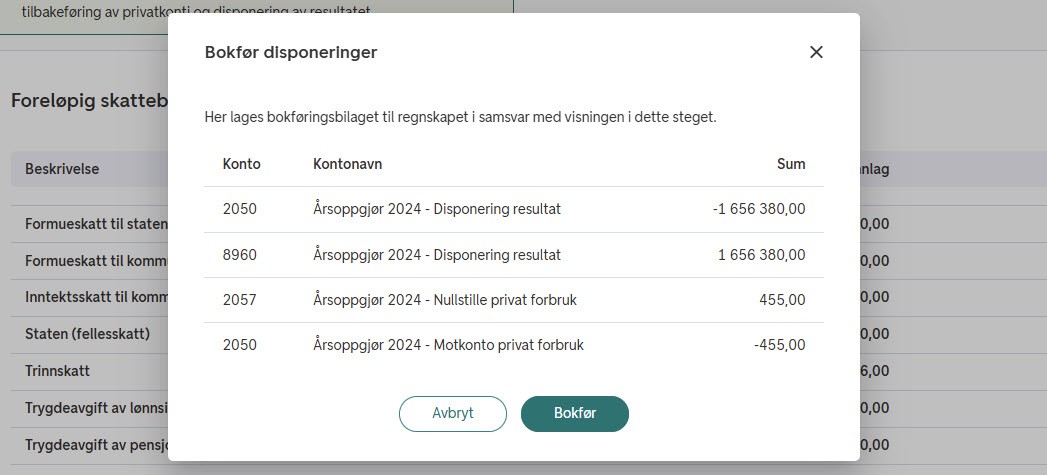Click the Sum column header
Screen dimensions: 1047x475
(x=790, y=164)
